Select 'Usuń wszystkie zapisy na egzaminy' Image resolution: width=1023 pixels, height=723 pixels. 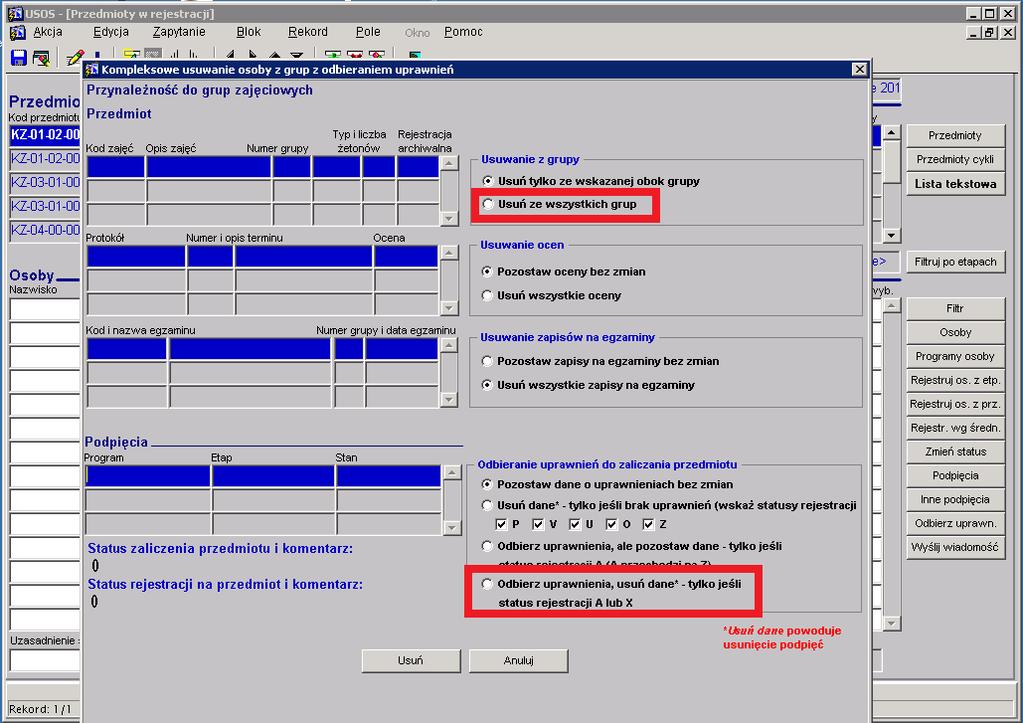pyautogui.click(x=487, y=385)
